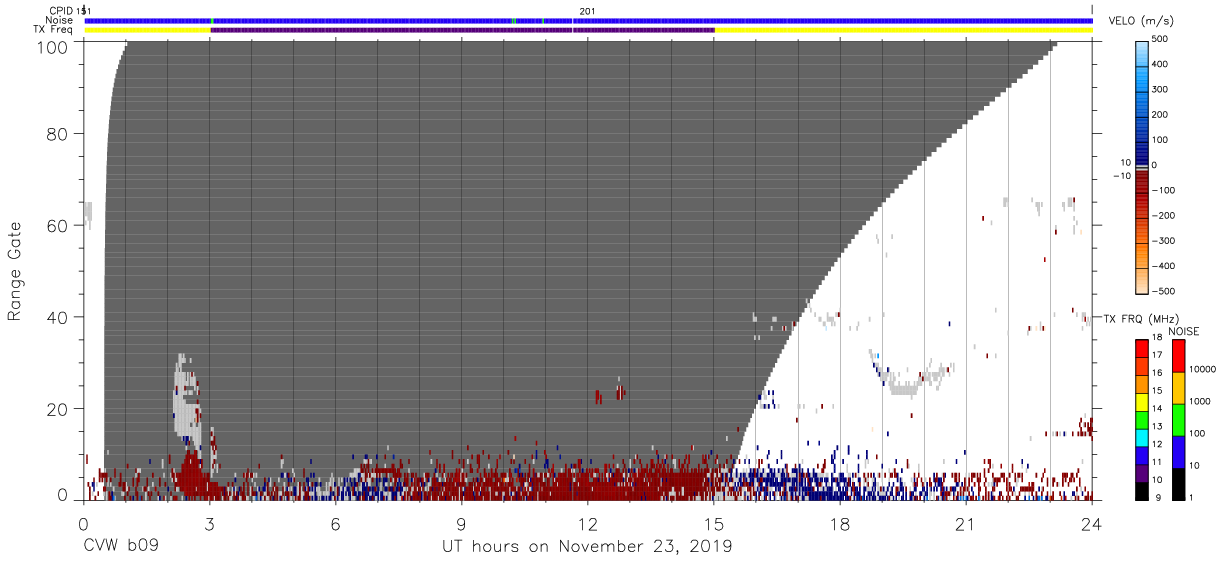Click the hour 12 tick label
The width and height of the screenshot is (1228, 567).
[588, 524]
